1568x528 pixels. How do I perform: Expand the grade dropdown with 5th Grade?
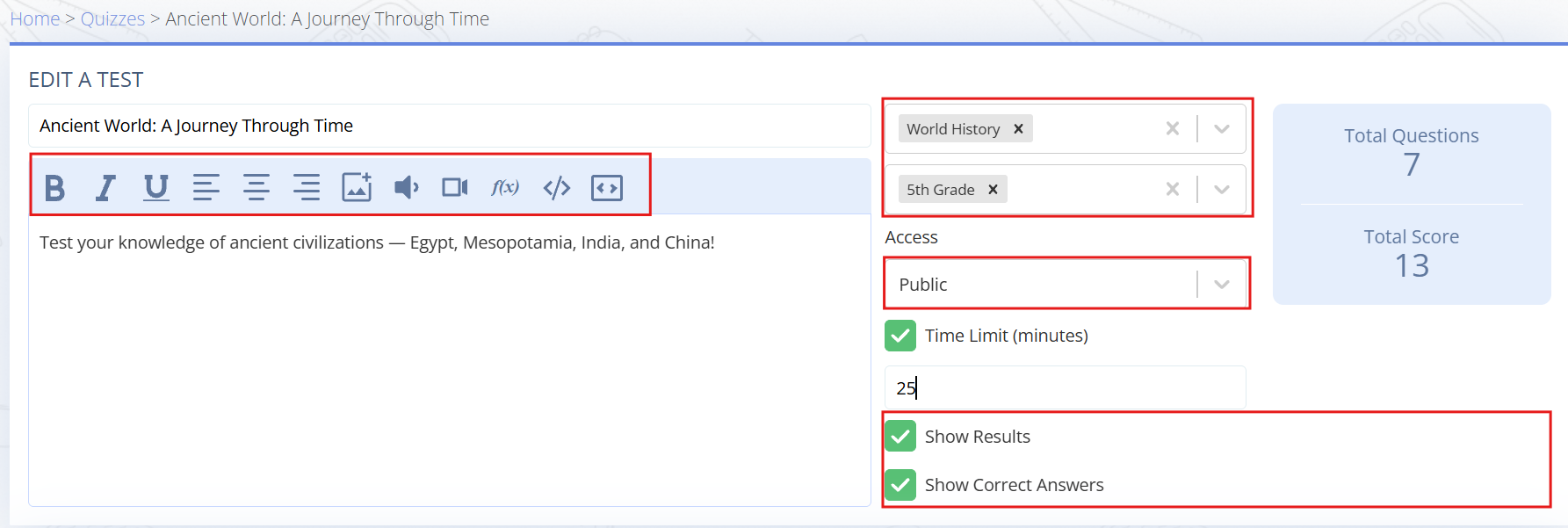pyautogui.click(x=1222, y=189)
